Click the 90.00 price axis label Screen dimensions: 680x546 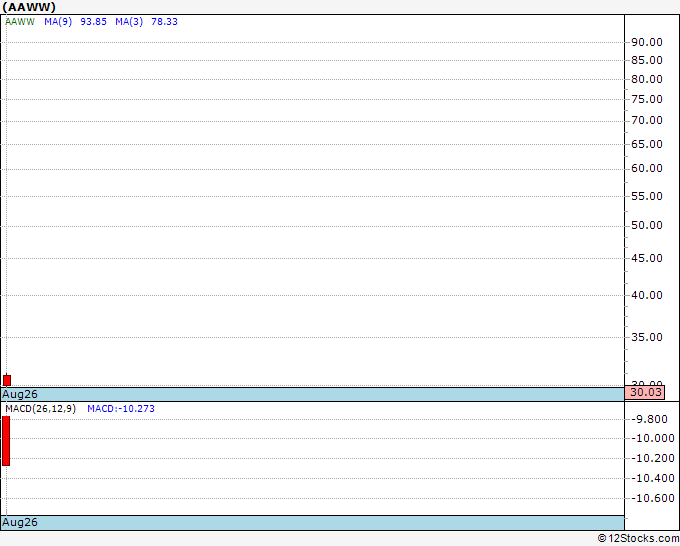point(647,42)
